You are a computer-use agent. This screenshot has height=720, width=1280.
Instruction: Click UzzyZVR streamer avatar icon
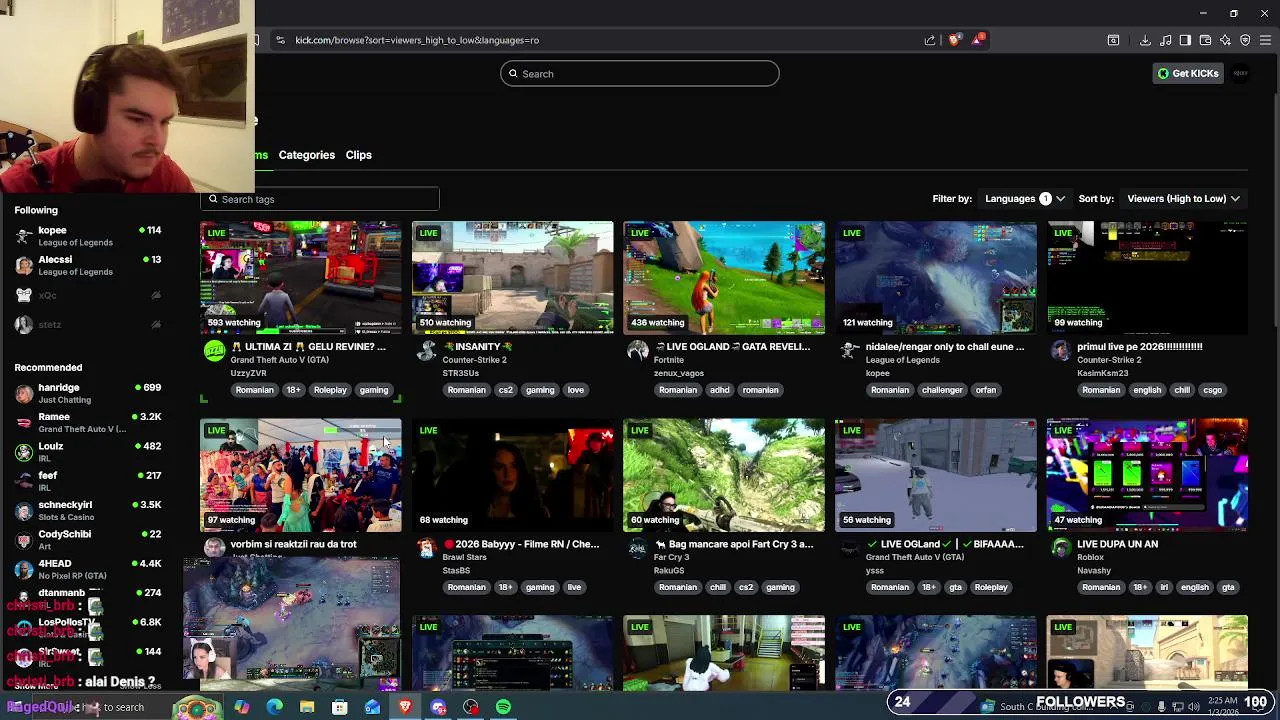(x=214, y=351)
